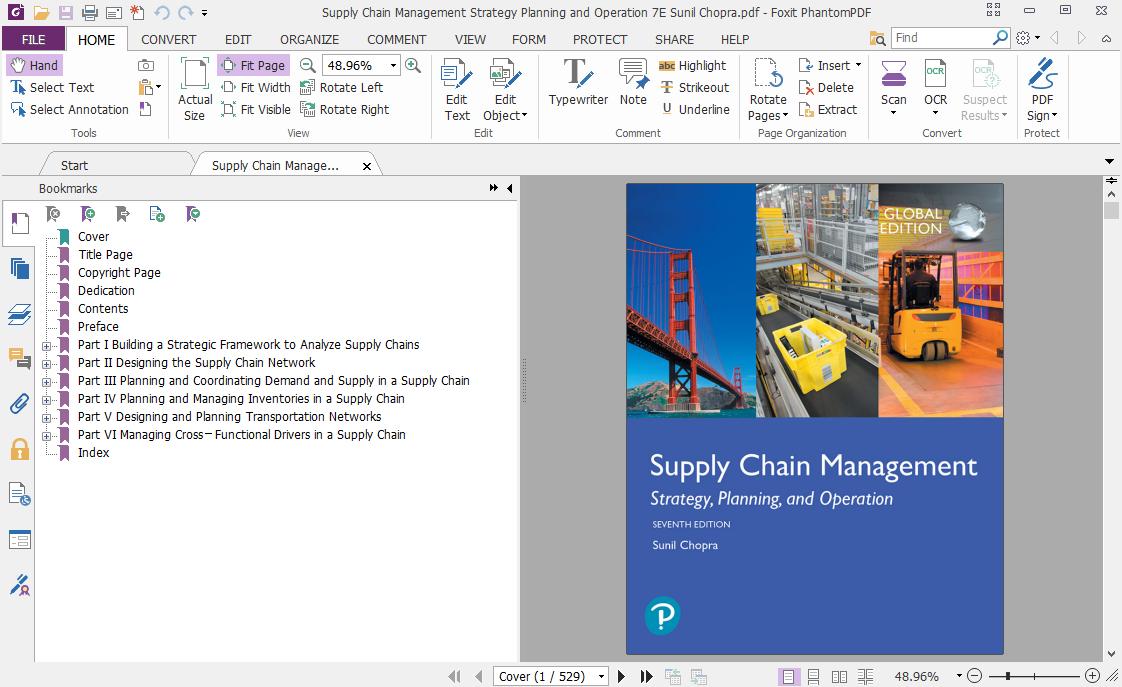
Task: Click the Scan button
Action: tap(893, 87)
